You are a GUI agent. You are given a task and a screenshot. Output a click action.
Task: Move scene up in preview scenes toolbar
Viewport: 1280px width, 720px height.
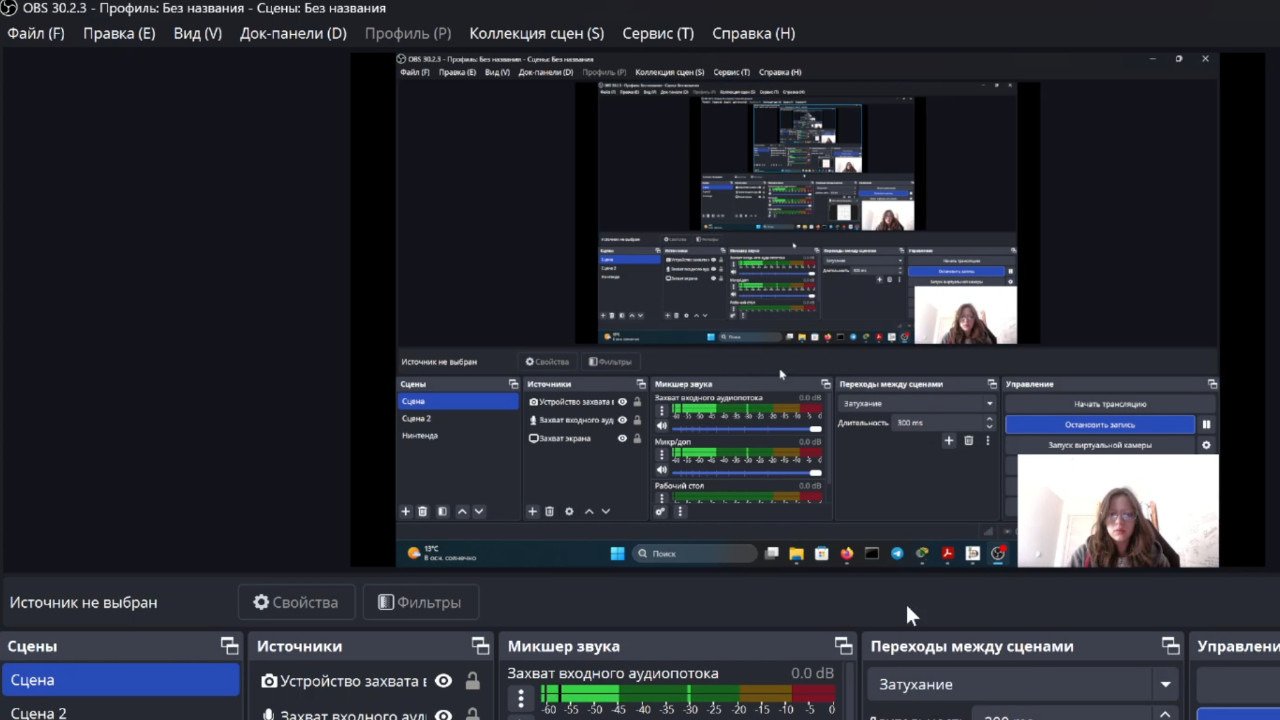pos(462,511)
